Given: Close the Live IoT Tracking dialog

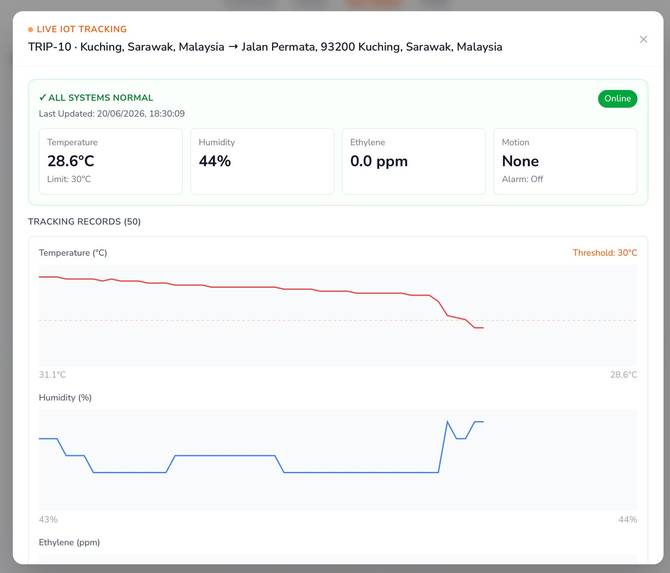Looking at the screenshot, I should [x=643, y=39].
